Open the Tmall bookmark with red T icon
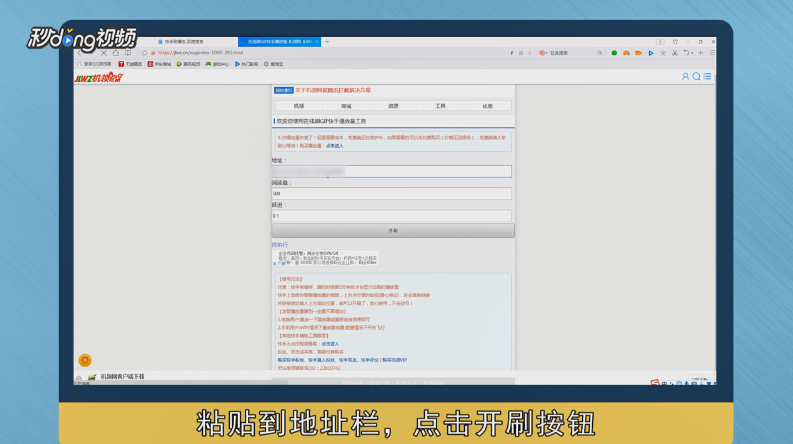 (x=130, y=64)
